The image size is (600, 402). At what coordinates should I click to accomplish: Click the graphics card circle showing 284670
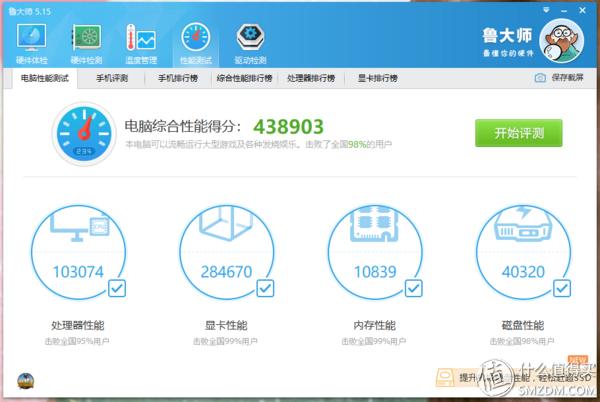[227, 252]
